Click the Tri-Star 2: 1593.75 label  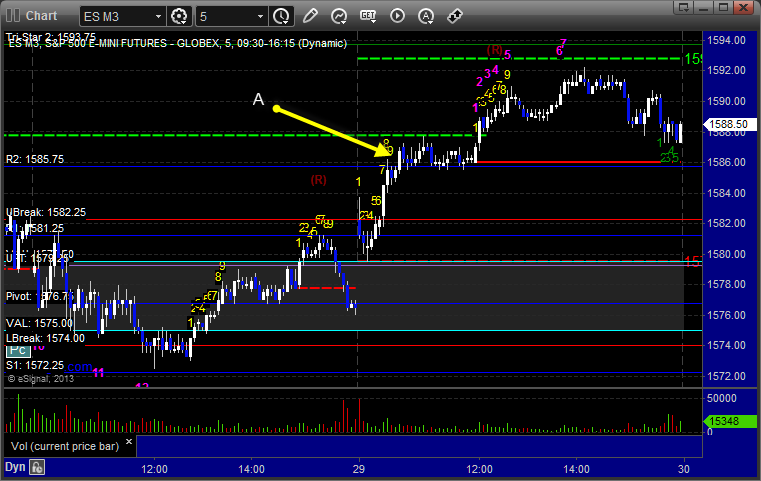pos(50,37)
